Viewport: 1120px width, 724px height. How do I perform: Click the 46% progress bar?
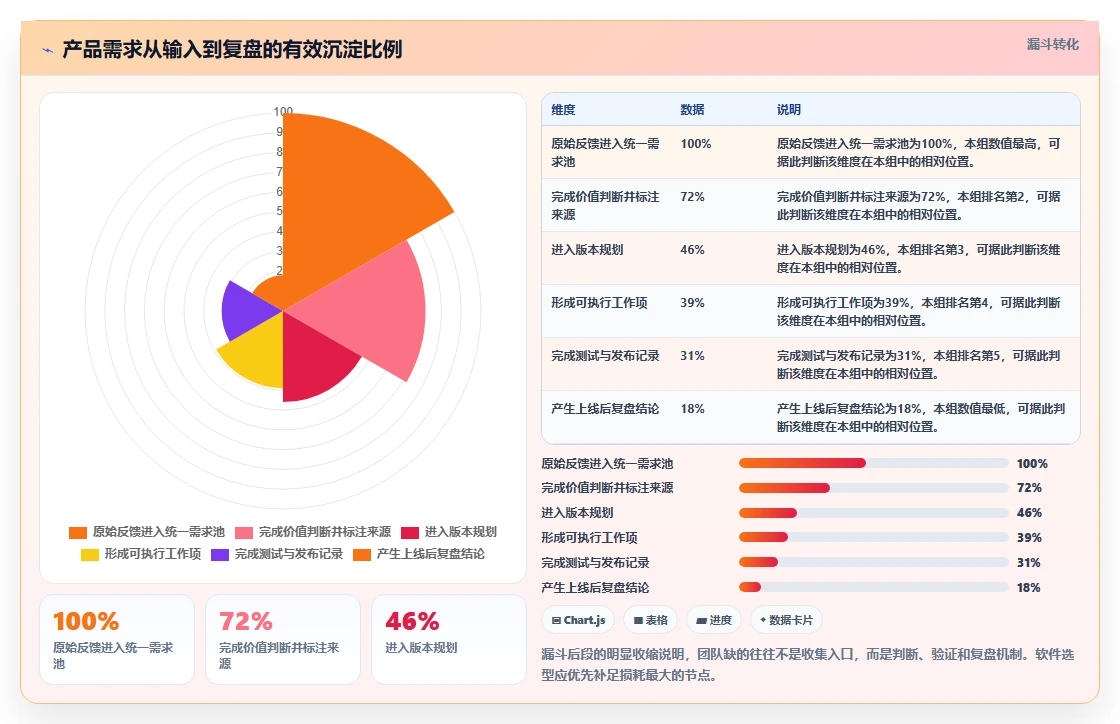point(874,513)
